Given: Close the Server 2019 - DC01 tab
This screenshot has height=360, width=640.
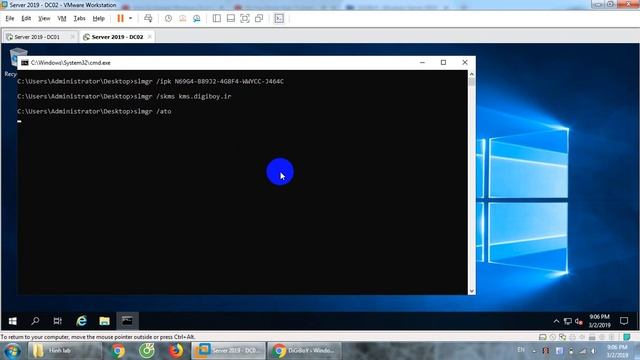Looking at the screenshot, I should click(72, 37).
